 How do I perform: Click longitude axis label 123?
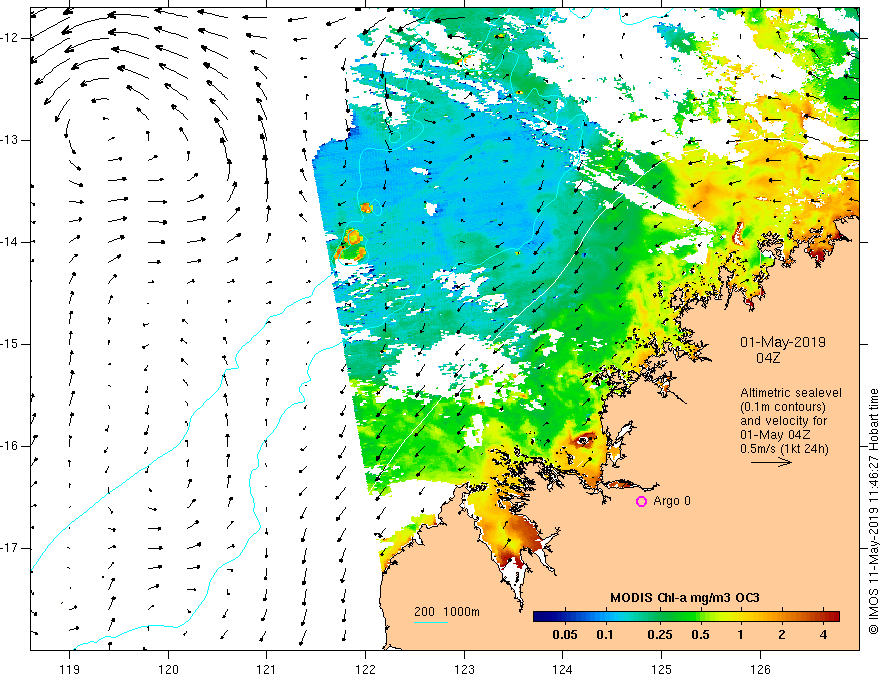point(464,669)
